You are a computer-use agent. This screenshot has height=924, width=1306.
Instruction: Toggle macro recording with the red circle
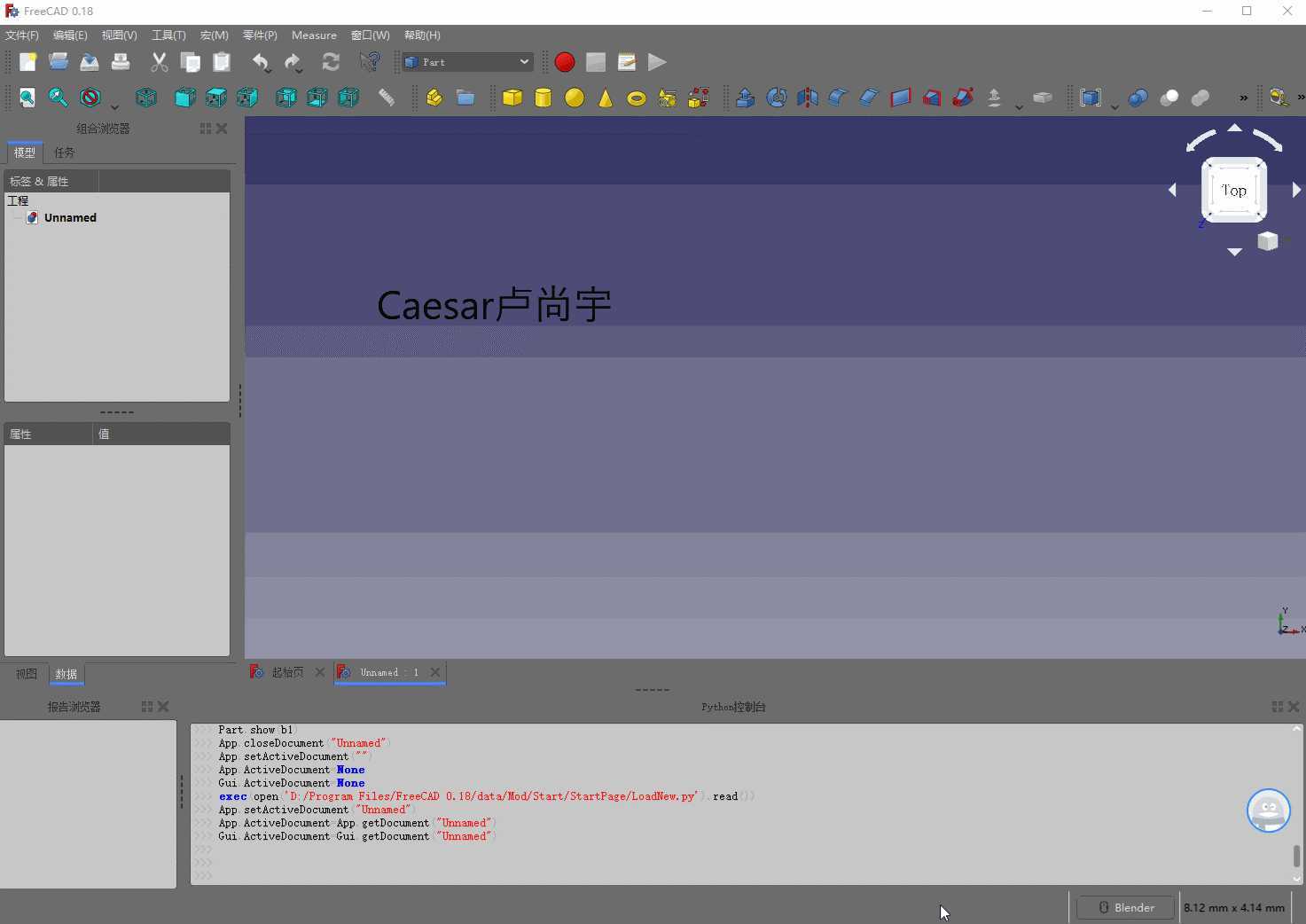(565, 62)
